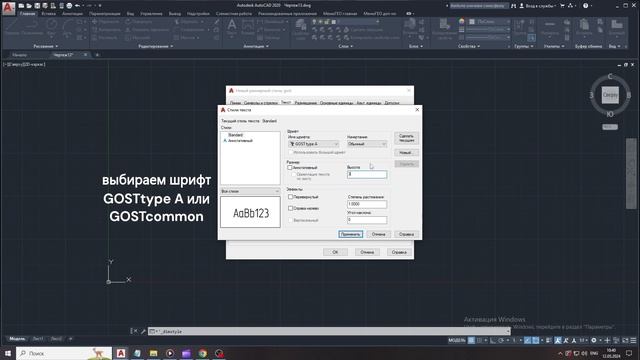
Task: Open the Все стили filter dropdown
Action: pos(250,191)
